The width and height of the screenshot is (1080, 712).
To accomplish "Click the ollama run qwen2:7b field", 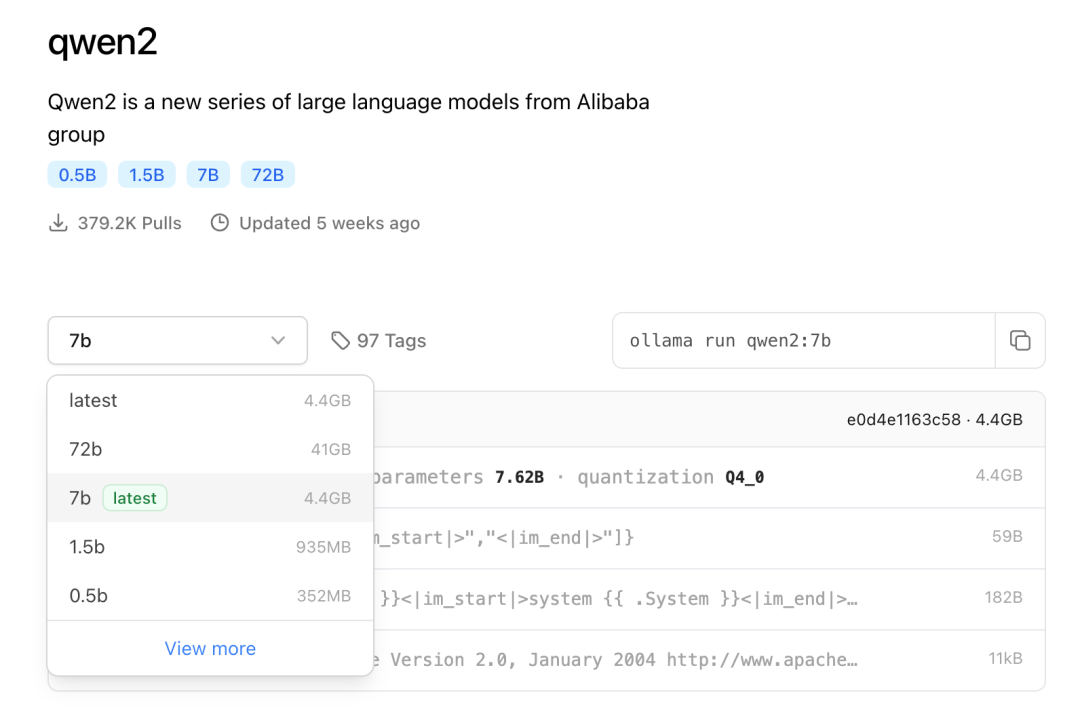I will pyautogui.click(x=804, y=341).
